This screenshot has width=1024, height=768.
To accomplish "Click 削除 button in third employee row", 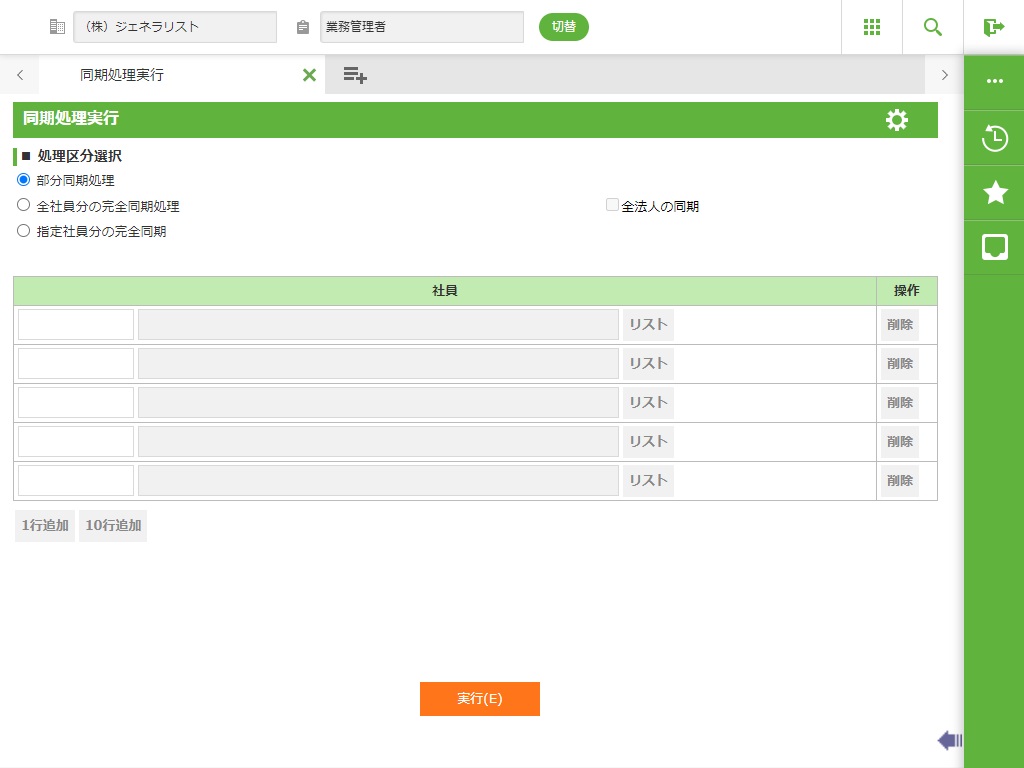I will pyautogui.click(x=900, y=403).
